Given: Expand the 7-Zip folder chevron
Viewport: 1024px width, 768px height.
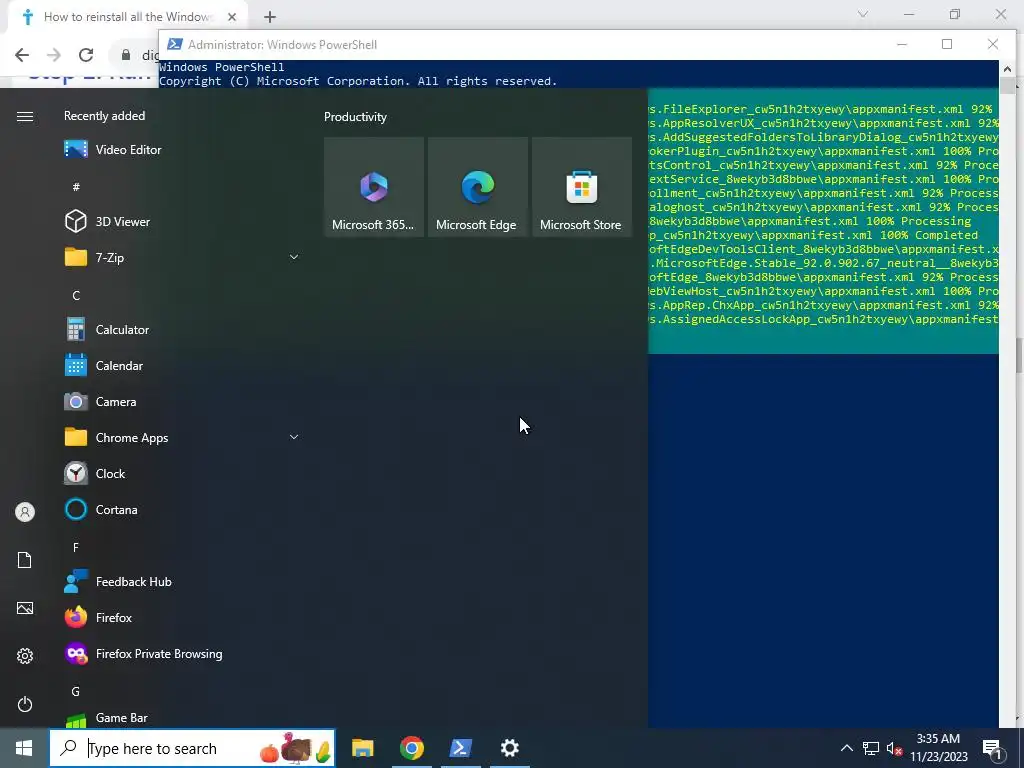Looking at the screenshot, I should pos(294,257).
